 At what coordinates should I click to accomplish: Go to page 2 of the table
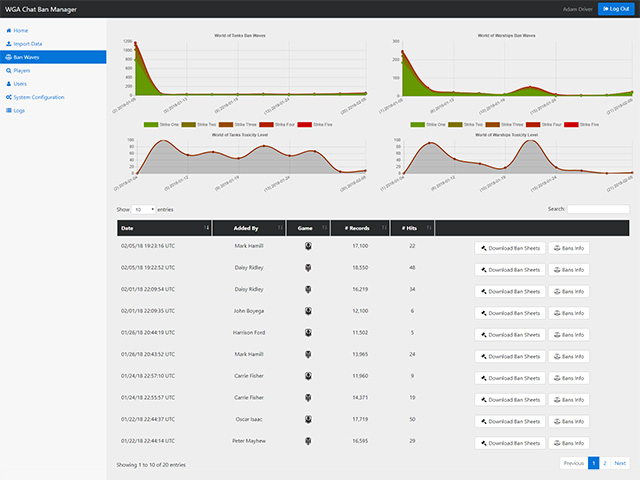coord(606,464)
